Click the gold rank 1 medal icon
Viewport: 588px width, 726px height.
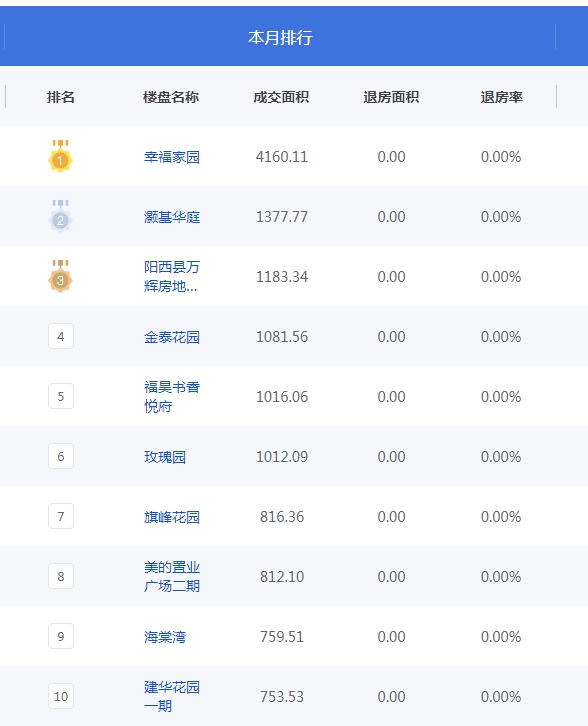point(60,156)
